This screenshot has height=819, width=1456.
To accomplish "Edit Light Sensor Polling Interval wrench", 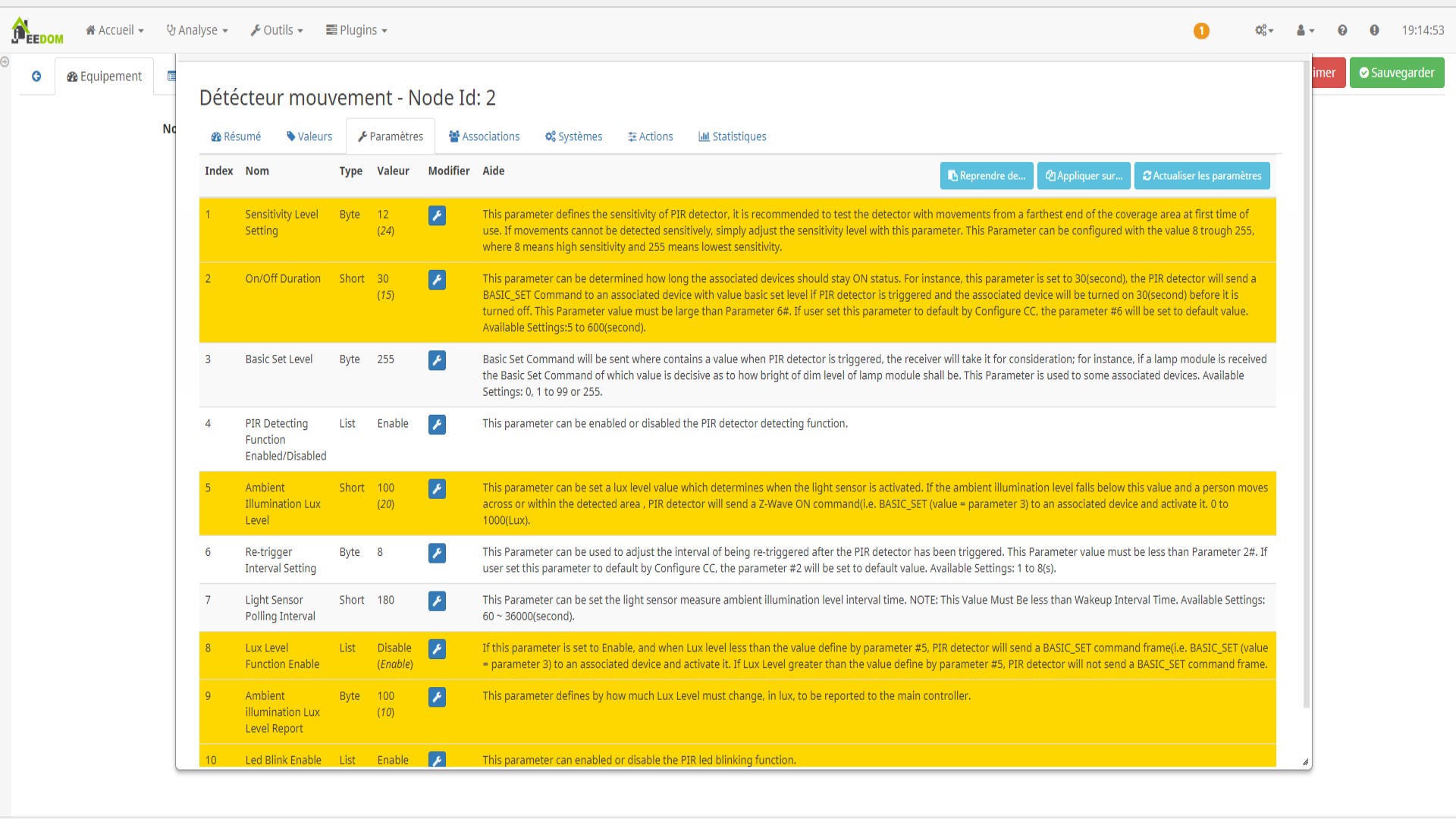I will click(437, 602).
